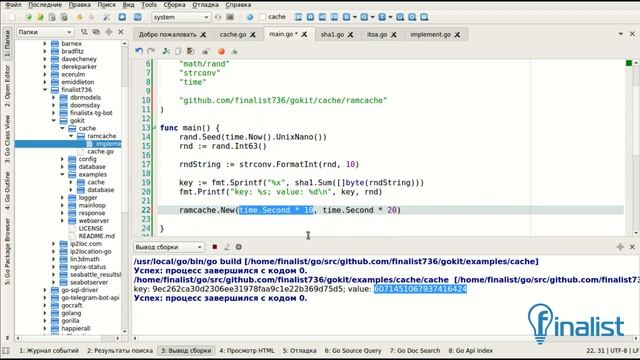Open the Вывод сборки output dropdown
640x360 pixels.
point(168,247)
